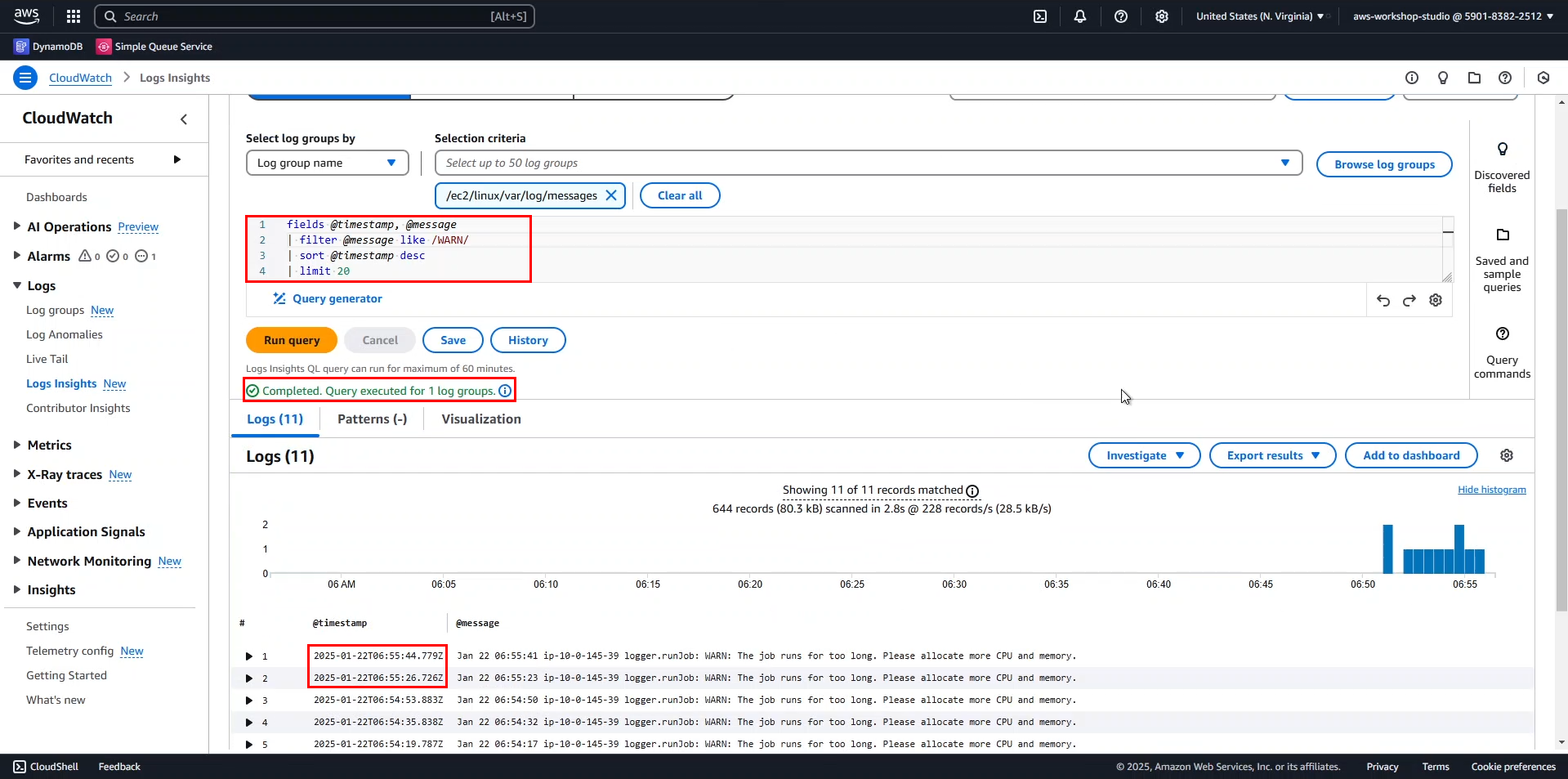This screenshot has width=1568, height=779.
Task: Open the DynamoDB favorite shortcut
Action: 49,47
